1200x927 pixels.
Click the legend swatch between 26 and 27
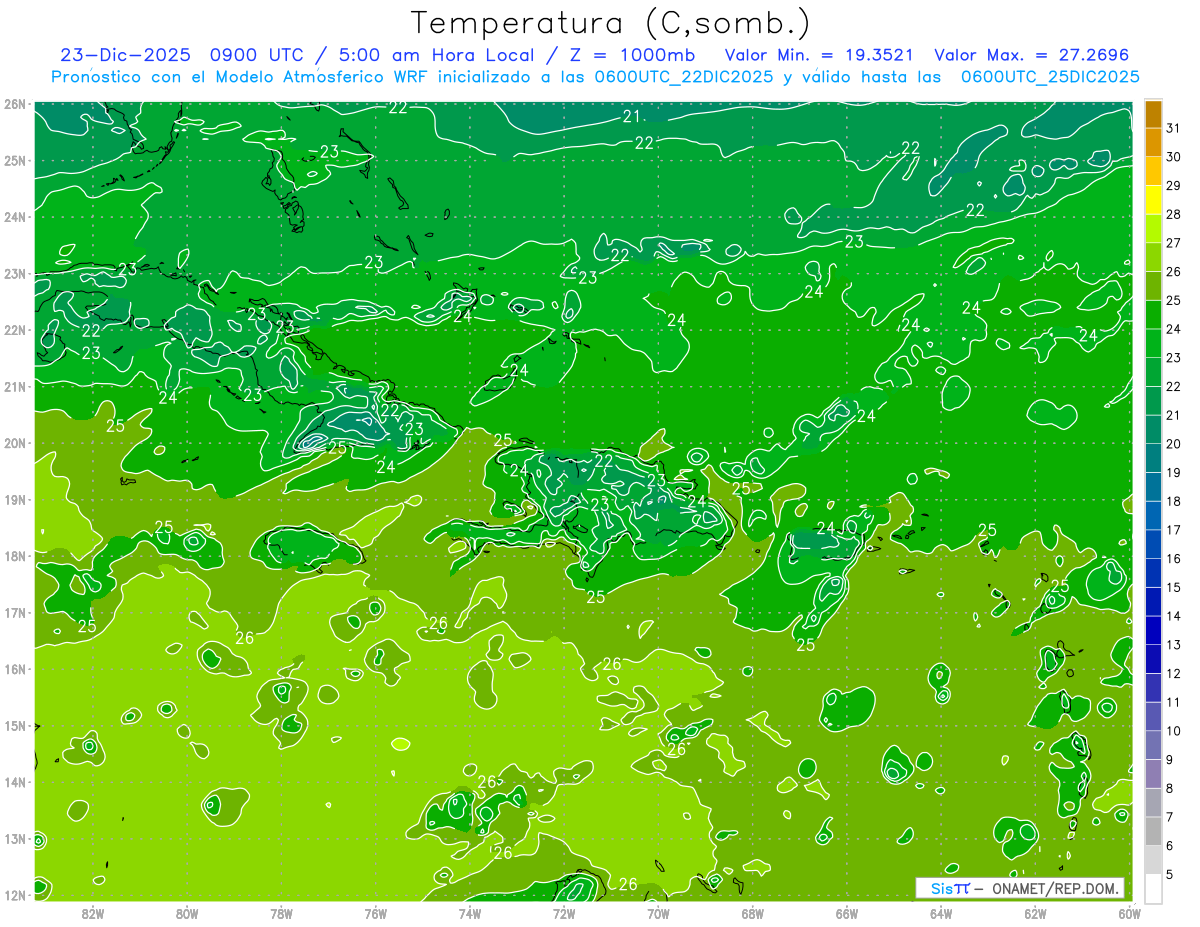[1153, 257]
